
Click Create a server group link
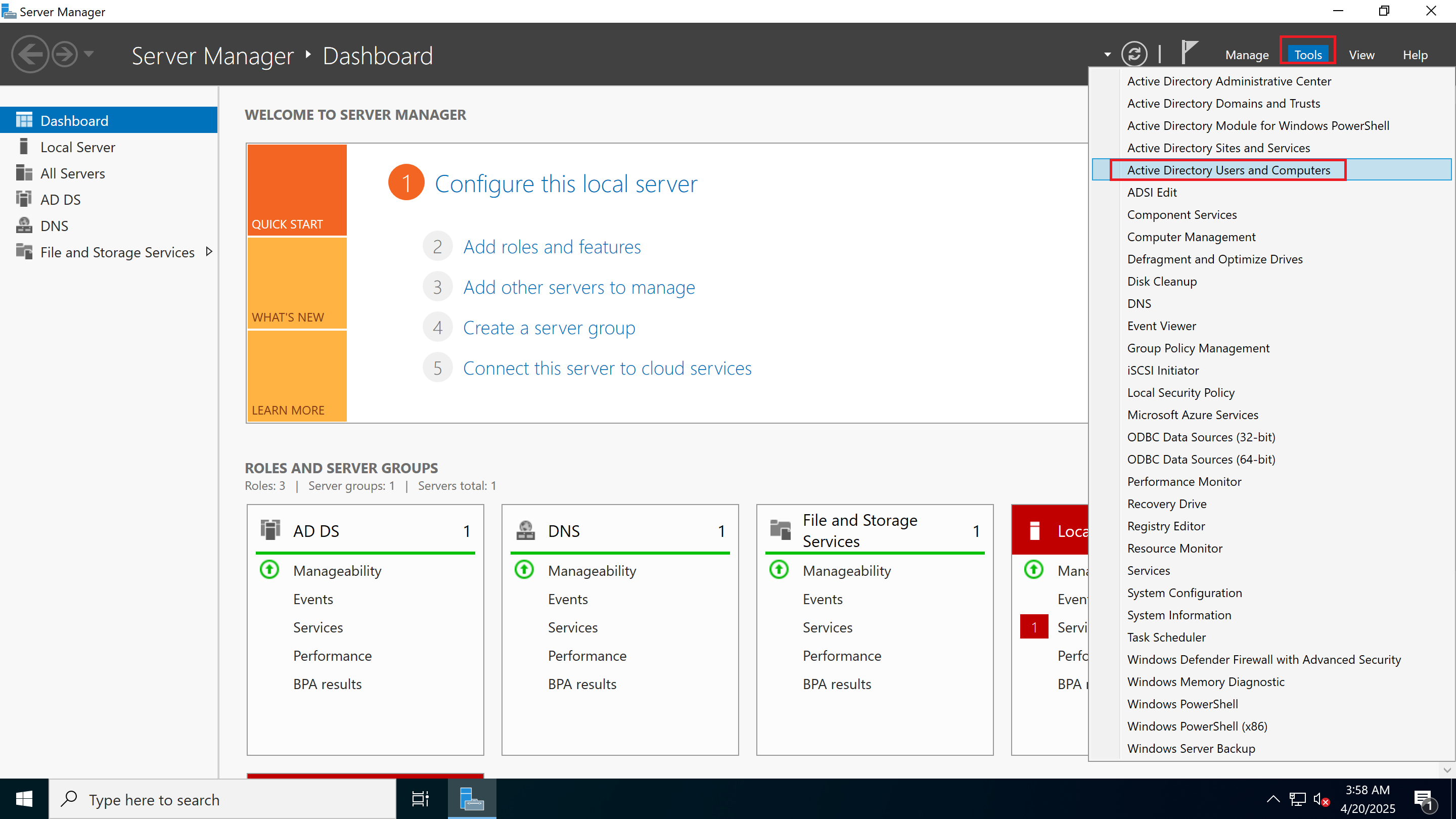(x=549, y=328)
